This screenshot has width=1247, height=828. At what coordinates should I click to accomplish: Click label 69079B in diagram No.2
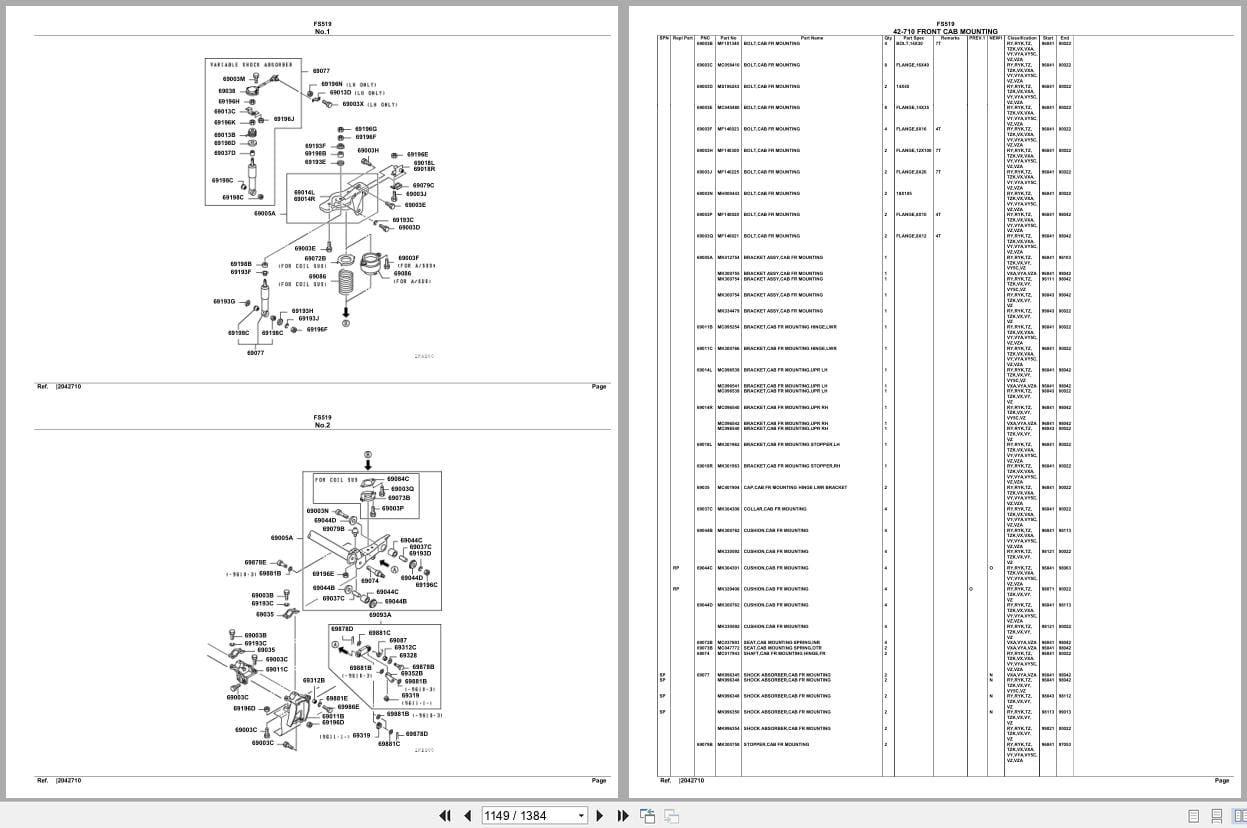[333, 529]
